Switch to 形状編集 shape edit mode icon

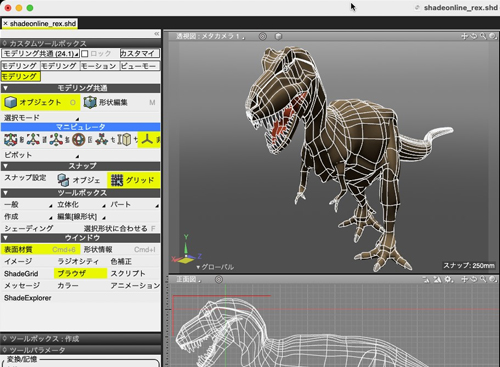90,102
